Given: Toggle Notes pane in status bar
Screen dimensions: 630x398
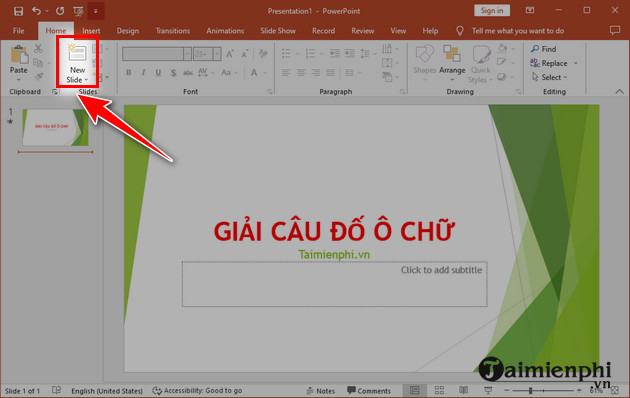Looking at the screenshot, I should [x=321, y=391].
